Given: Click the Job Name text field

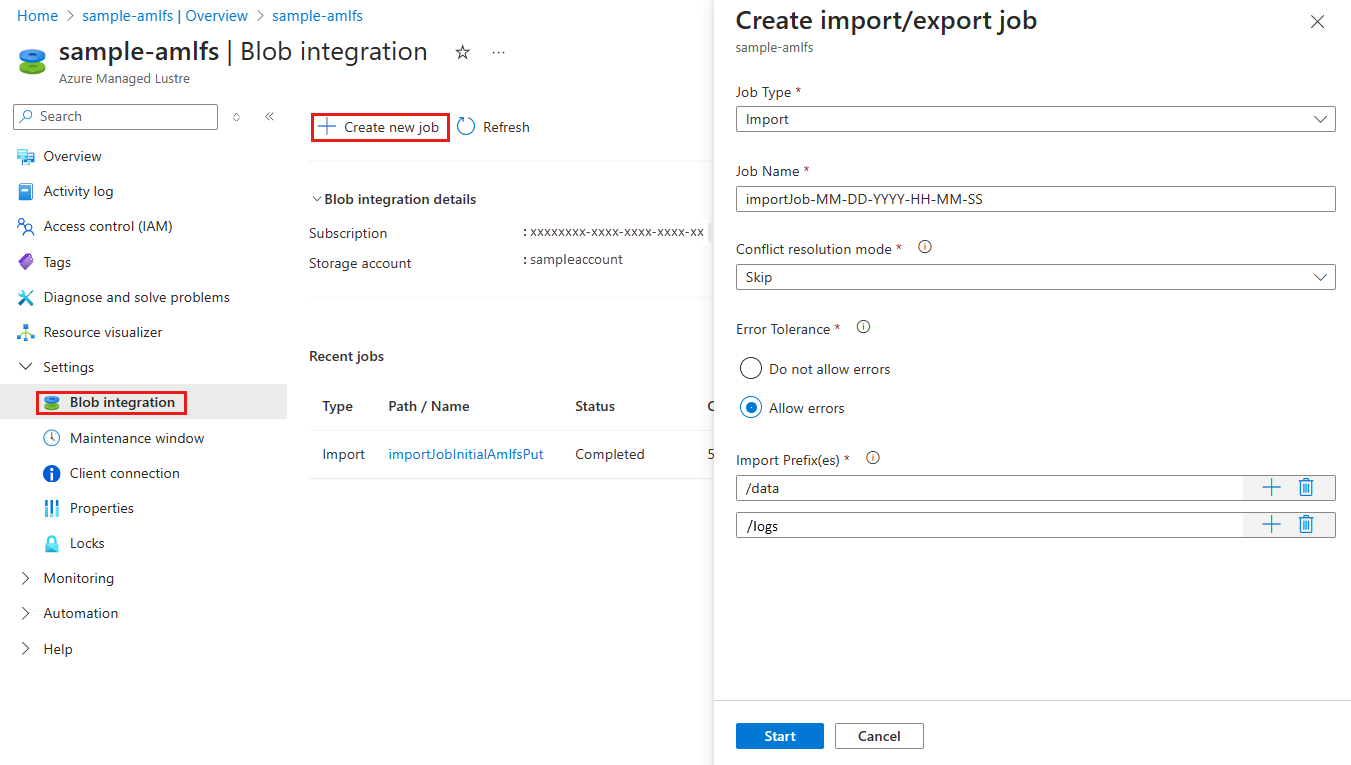Looking at the screenshot, I should tap(1035, 199).
